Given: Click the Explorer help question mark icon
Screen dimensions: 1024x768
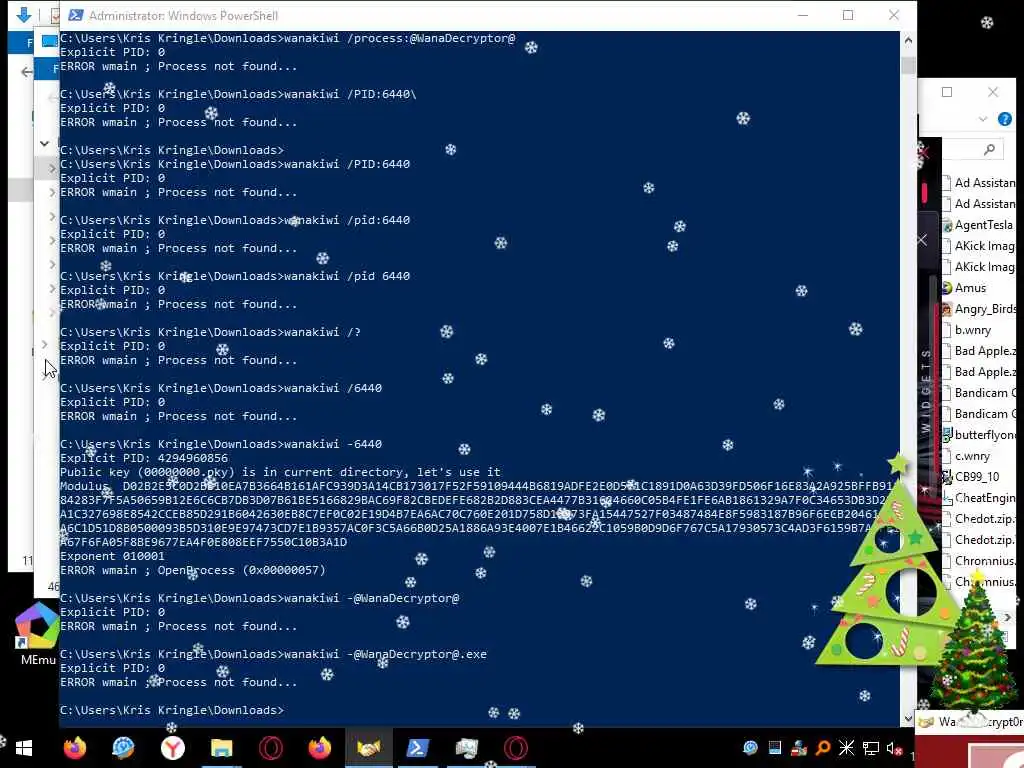Looking at the screenshot, I should (1004, 119).
